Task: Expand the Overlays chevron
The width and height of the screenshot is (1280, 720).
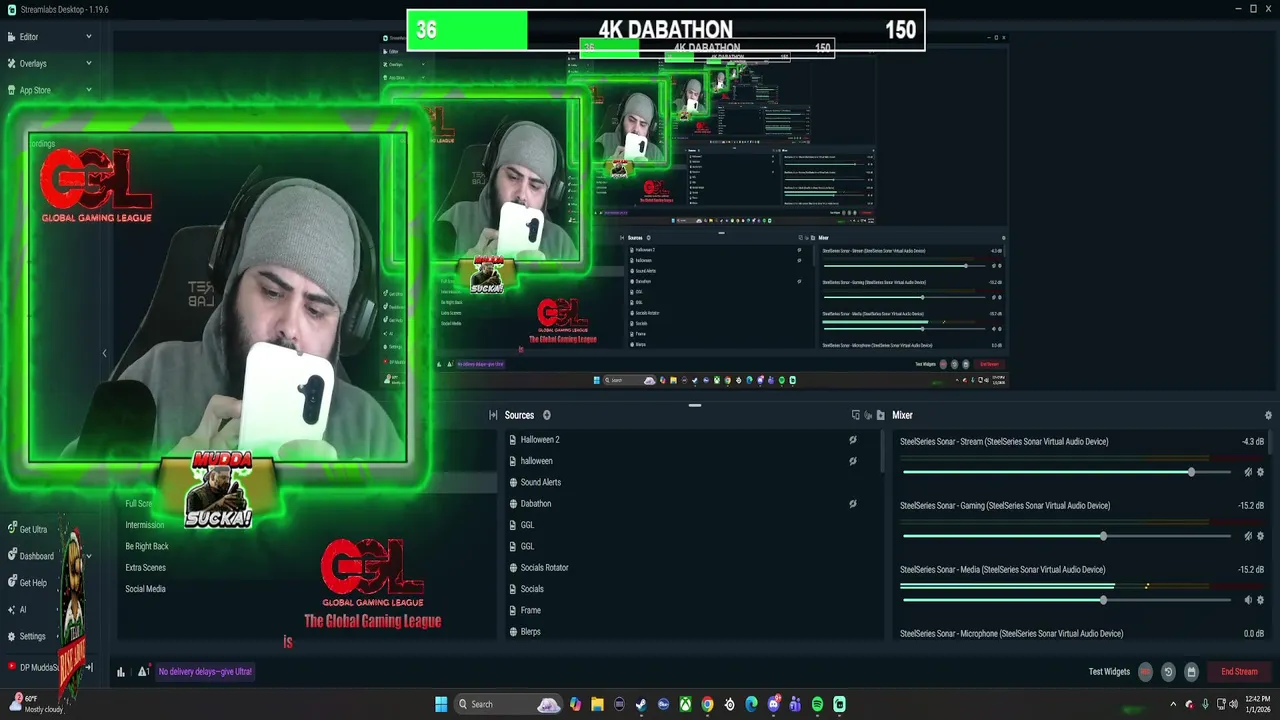Action: pyautogui.click(x=88, y=63)
